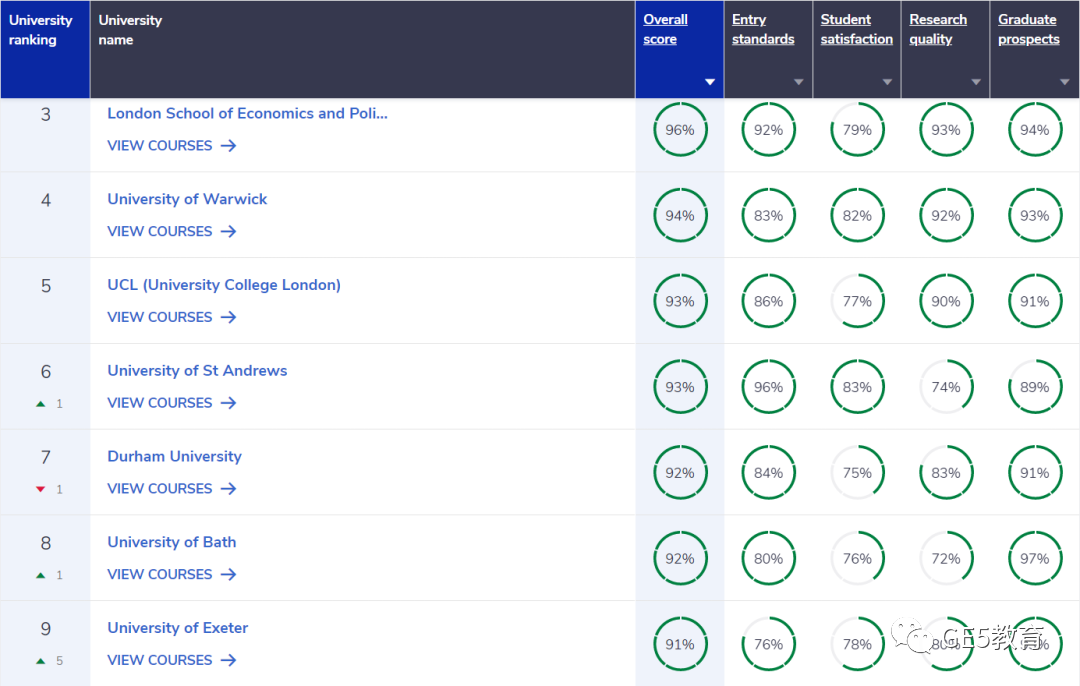Open University of Bath link
Viewport: 1080px width, 686px height.
[172, 542]
